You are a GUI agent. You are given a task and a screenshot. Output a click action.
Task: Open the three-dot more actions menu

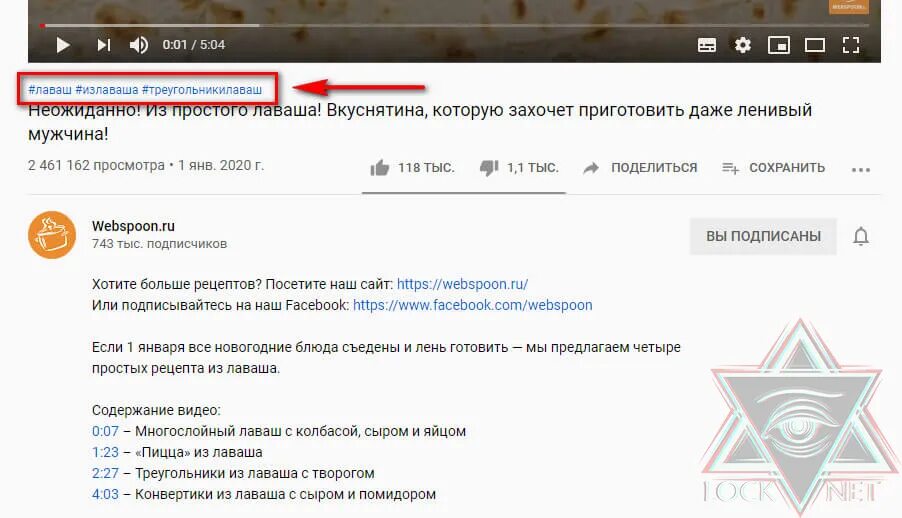point(861,170)
